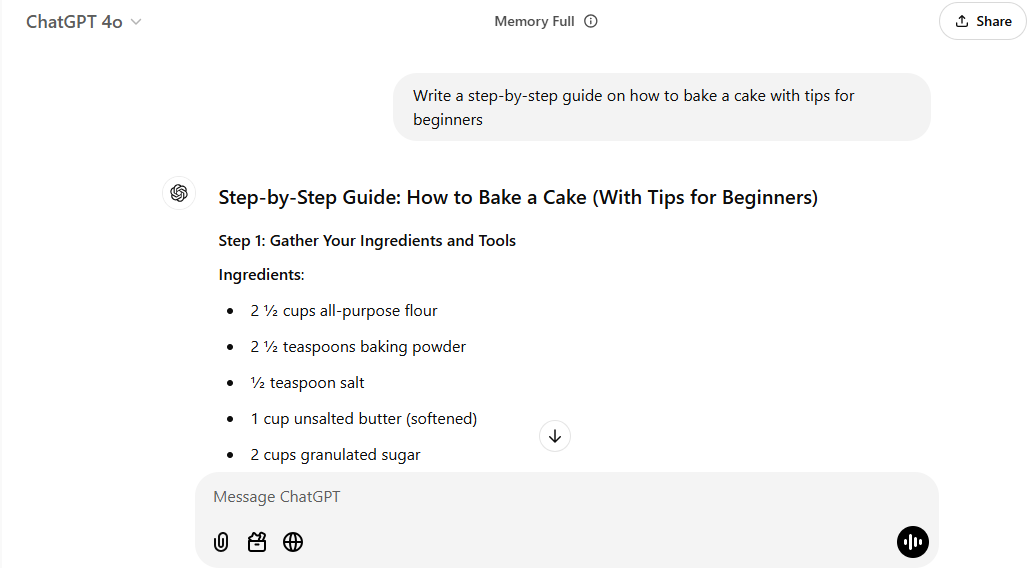Jump to bottom with the down-arrow button
The height and width of the screenshot is (568, 1029).
pyautogui.click(x=555, y=436)
